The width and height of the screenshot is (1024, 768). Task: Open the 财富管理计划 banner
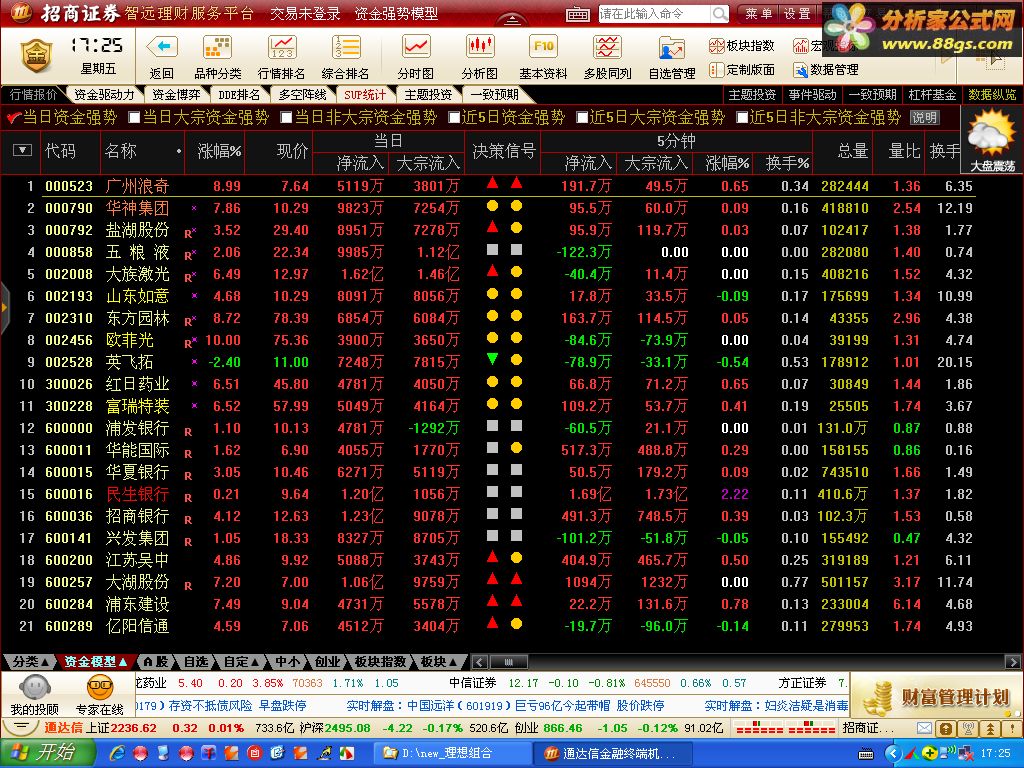[936, 697]
